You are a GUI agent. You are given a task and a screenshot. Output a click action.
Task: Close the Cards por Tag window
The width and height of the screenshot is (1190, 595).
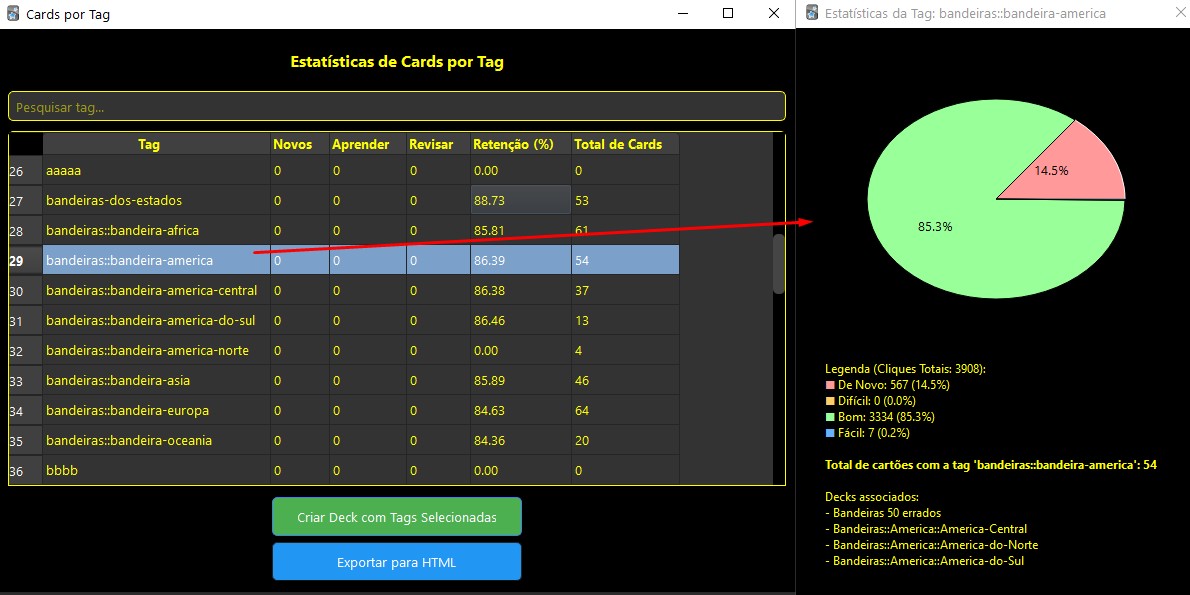773,14
